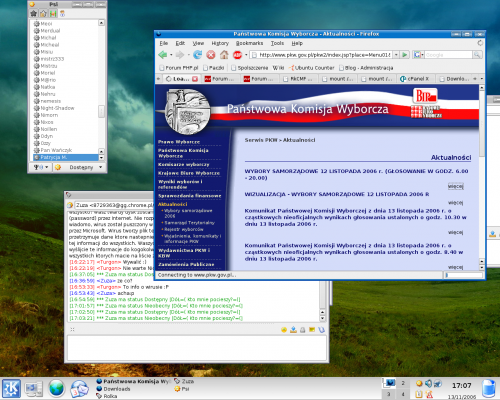Expand the address bar URL history dropdown
500x400 pixels.
pyautogui.click(x=396, y=55)
